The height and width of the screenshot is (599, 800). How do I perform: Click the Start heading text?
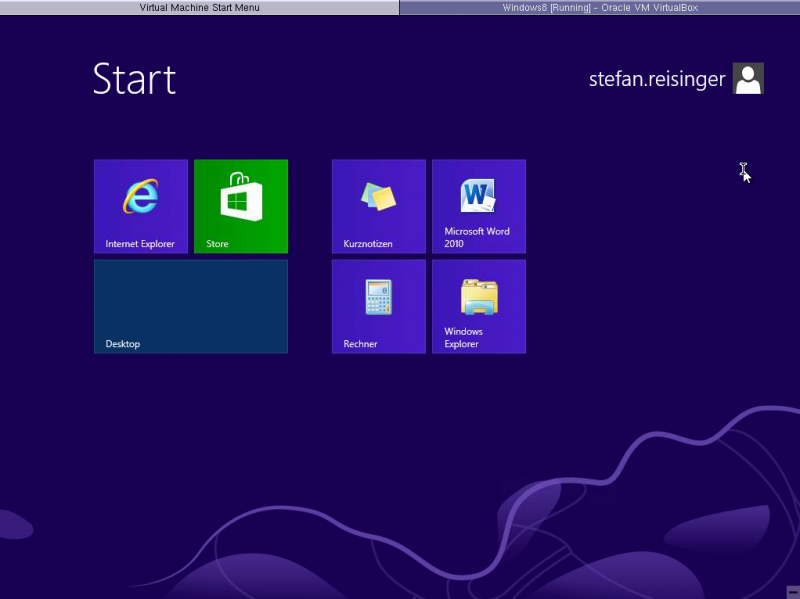(x=135, y=79)
